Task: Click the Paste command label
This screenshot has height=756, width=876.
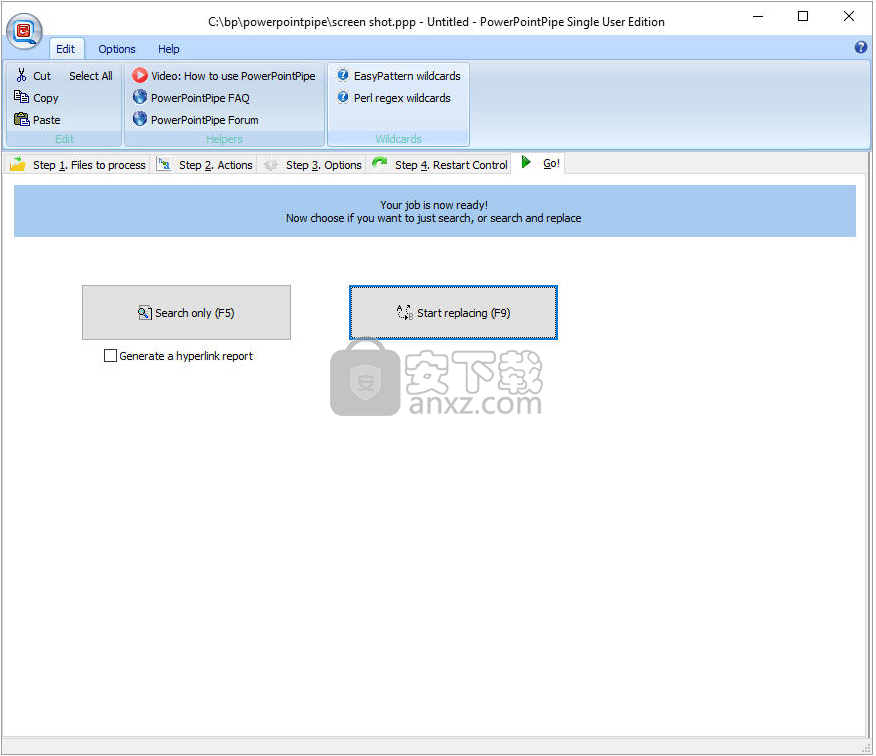Action: coord(46,120)
